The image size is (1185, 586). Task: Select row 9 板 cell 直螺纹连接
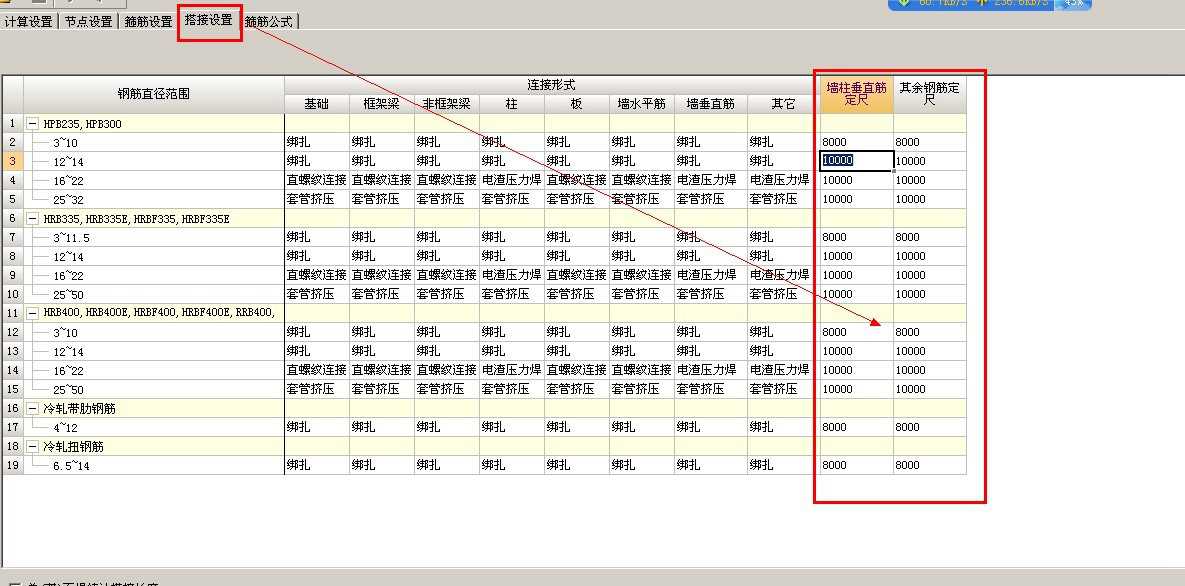(577, 275)
